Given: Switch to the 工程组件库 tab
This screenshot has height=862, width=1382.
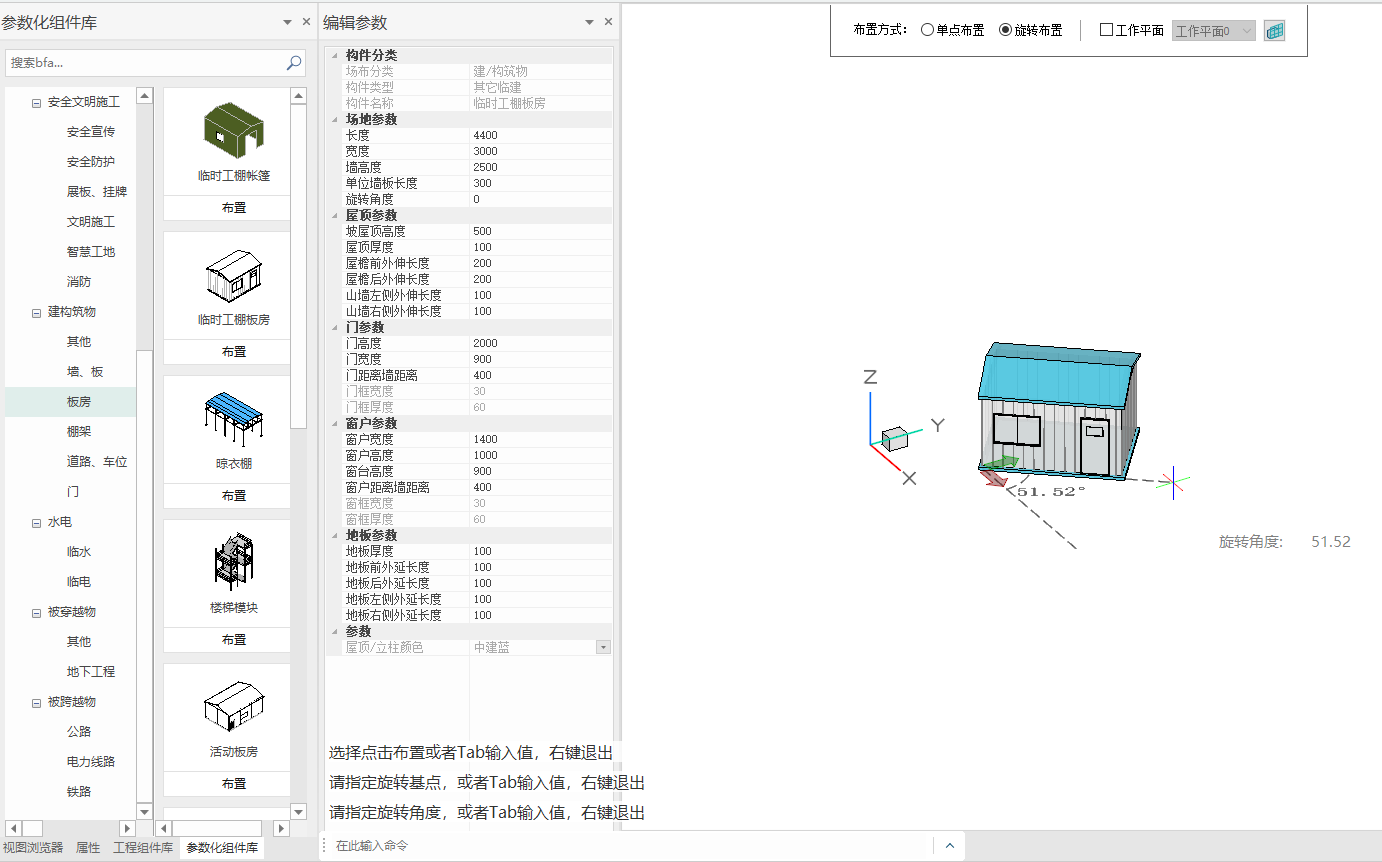Looking at the screenshot, I should pyautogui.click(x=143, y=848).
